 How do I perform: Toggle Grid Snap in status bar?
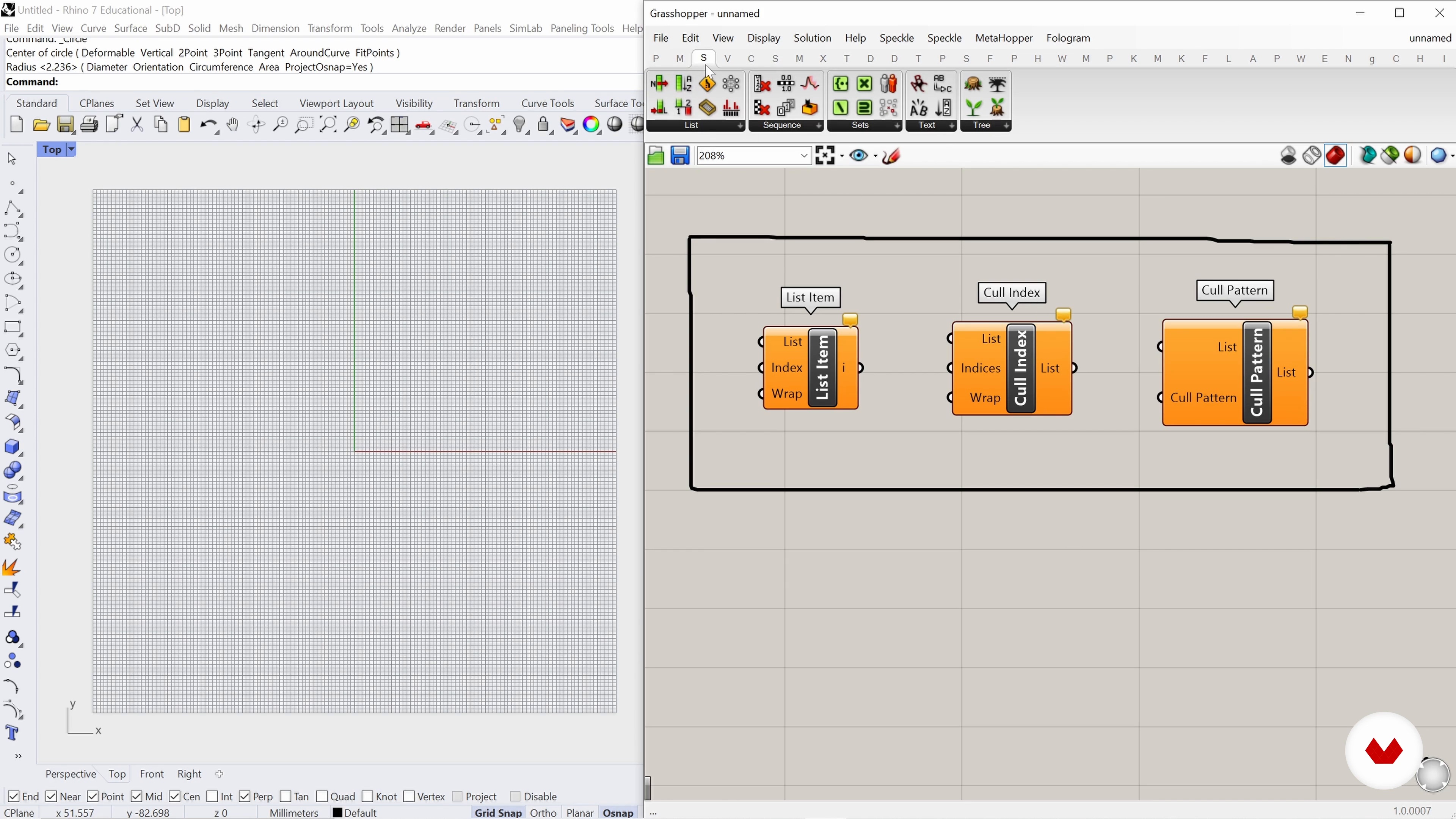(x=498, y=813)
